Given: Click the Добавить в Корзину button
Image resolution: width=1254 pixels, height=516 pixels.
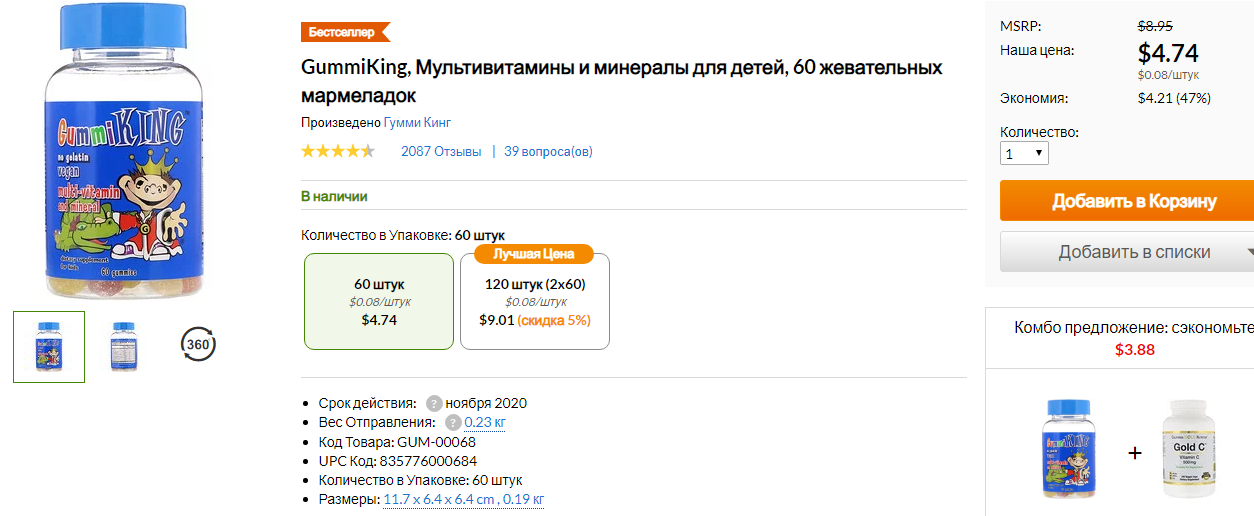Looking at the screenshot, I should click(1127, 201).
